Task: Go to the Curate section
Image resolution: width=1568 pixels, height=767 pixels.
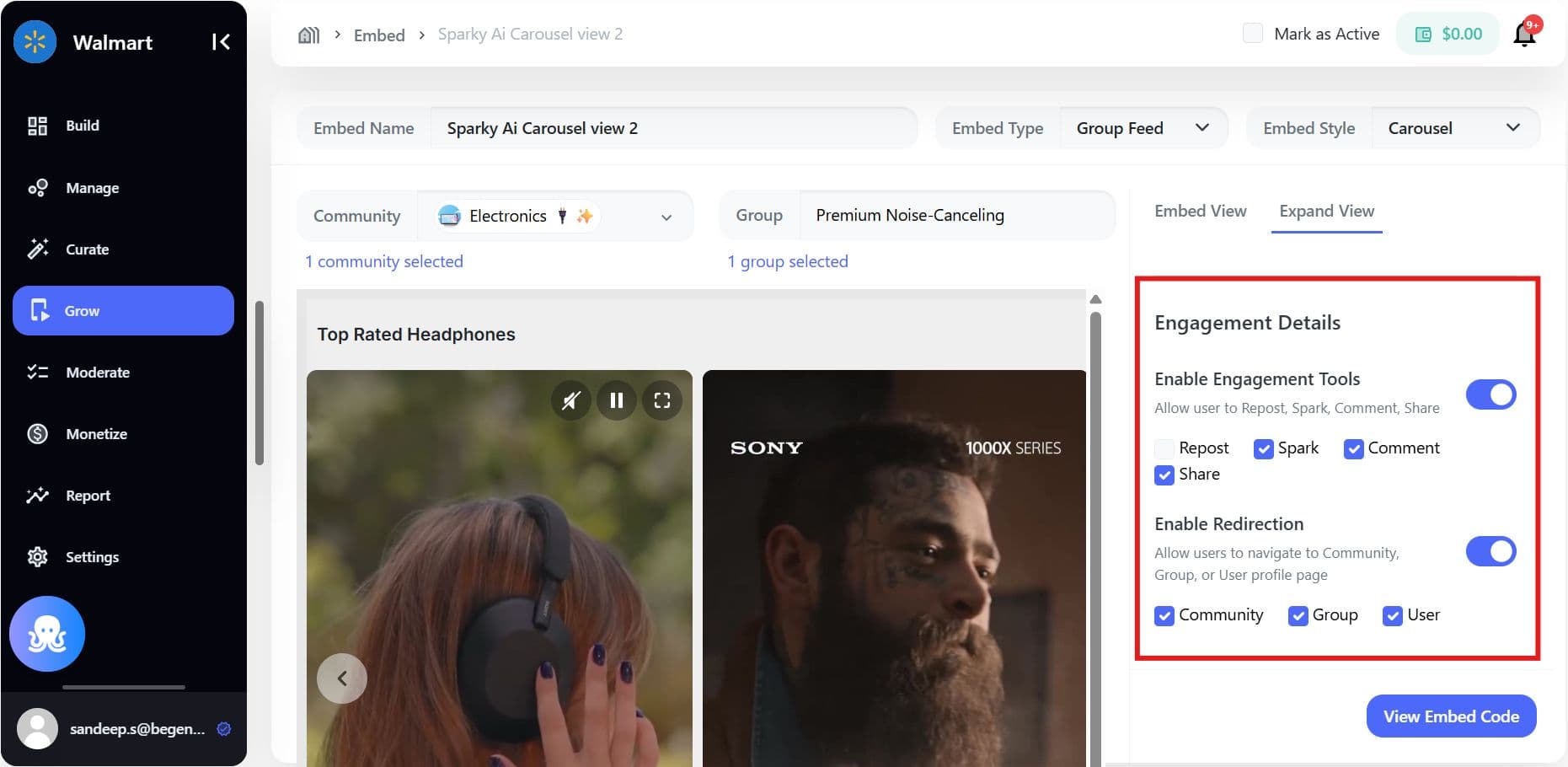Action: (123, 249)
